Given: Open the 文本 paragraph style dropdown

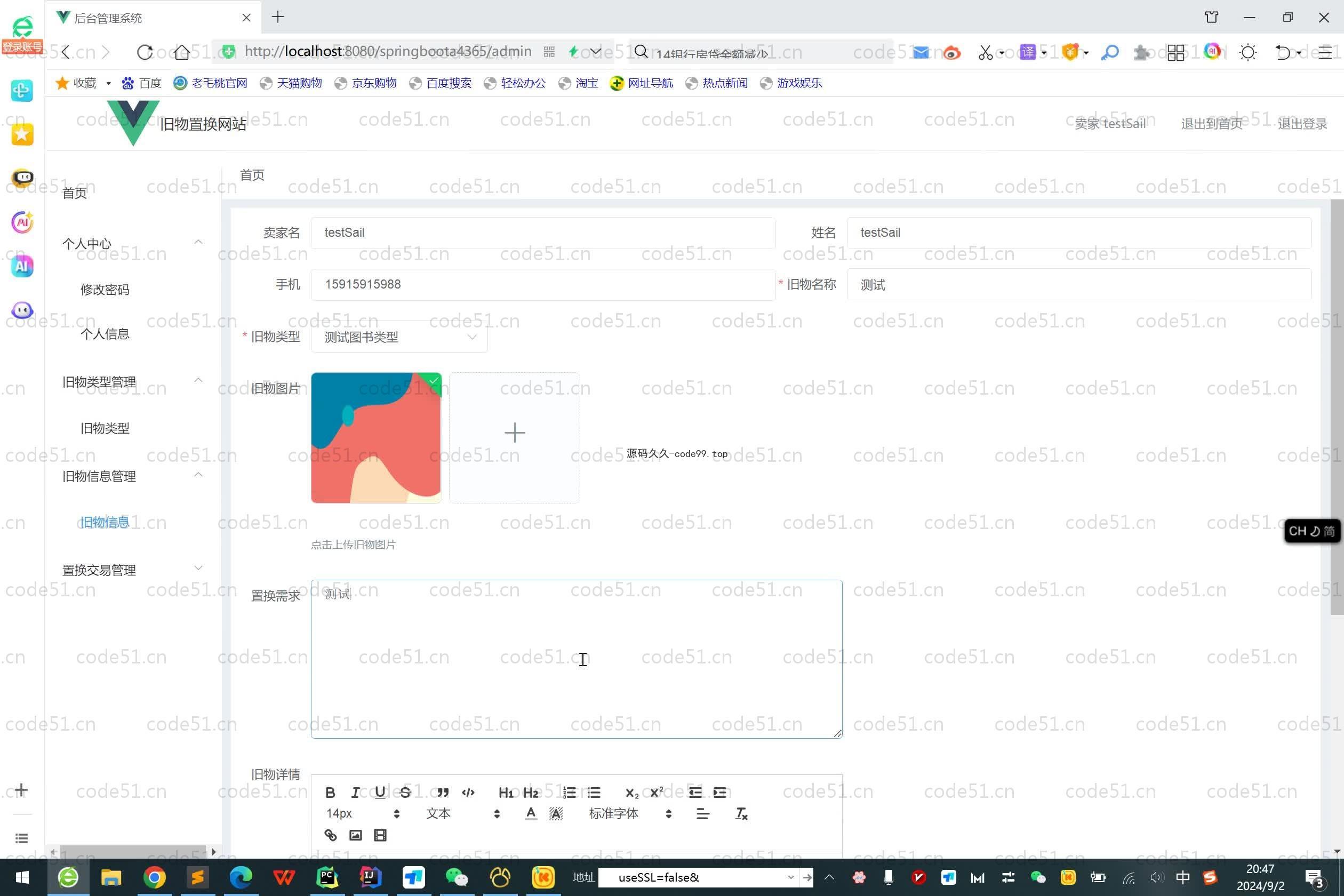Looking at the screenshot, I should 463,813.
